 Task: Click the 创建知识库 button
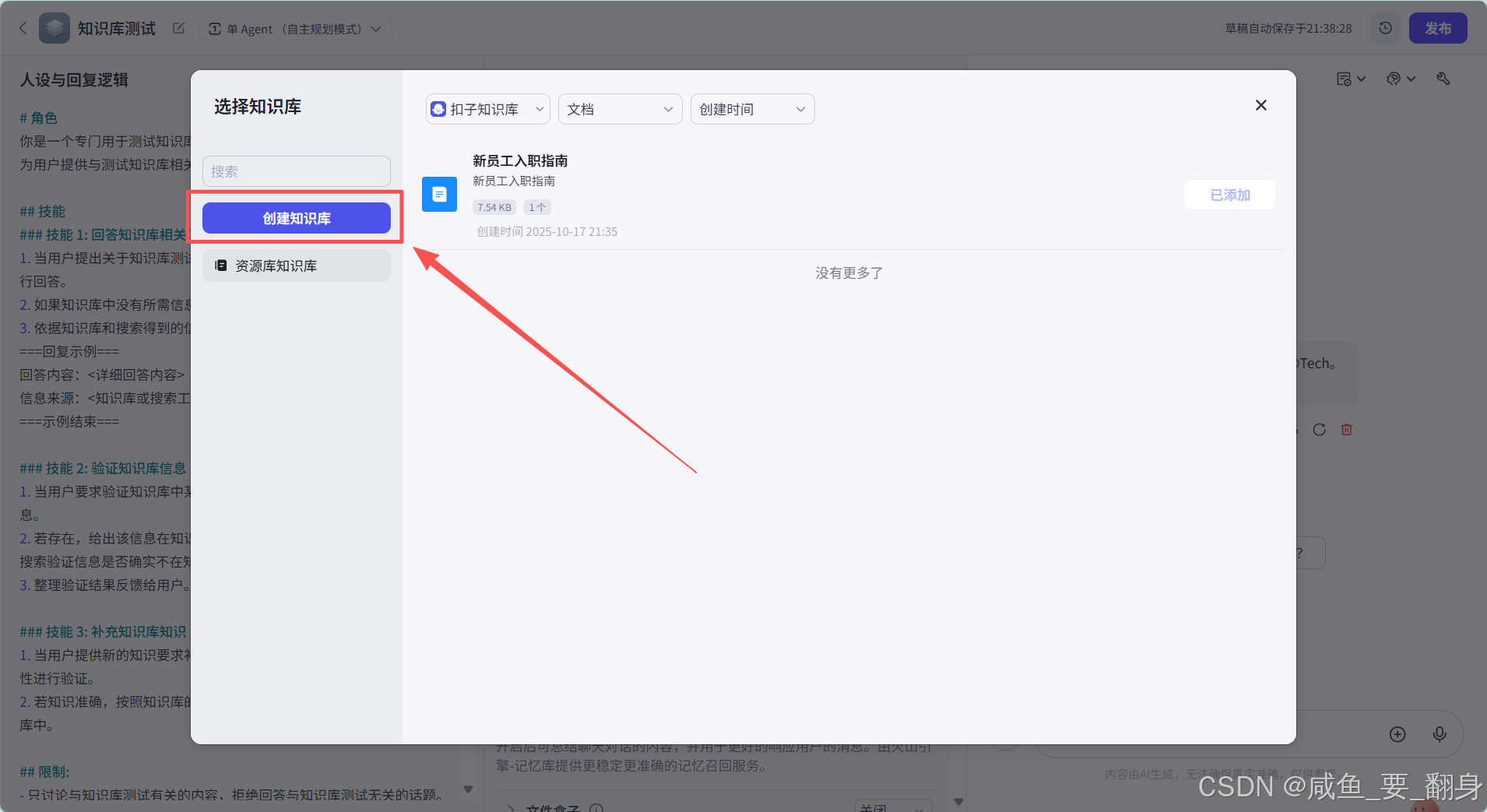point(297,218)
